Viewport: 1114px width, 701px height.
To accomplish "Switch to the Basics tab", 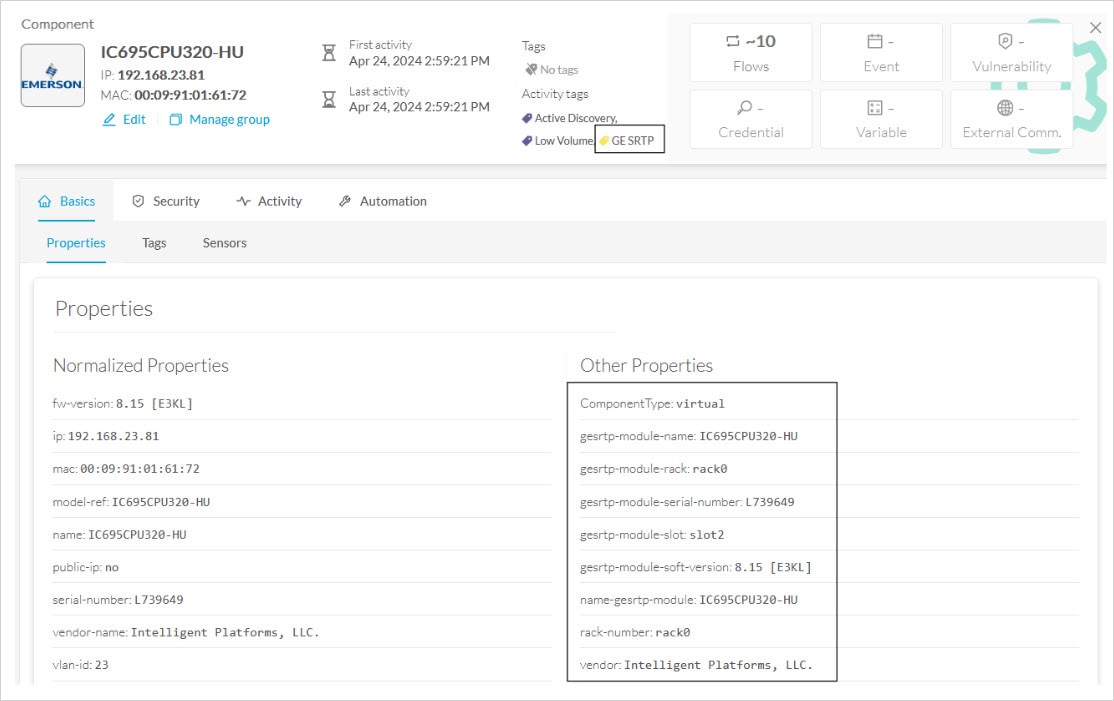I will (66, 201).
